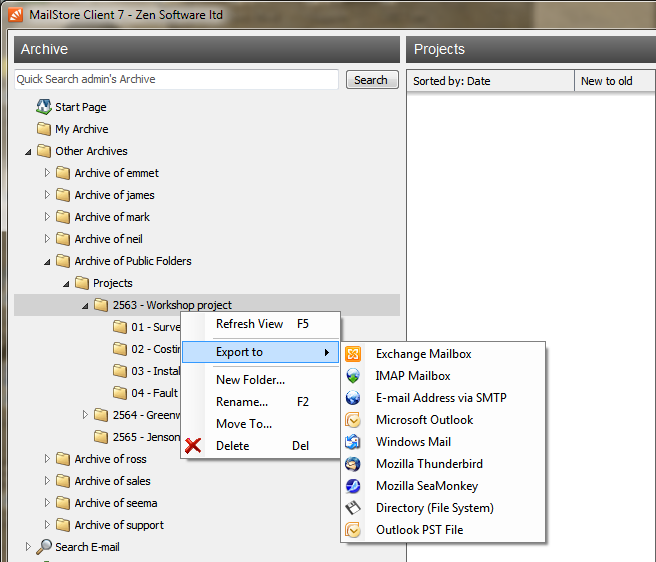Click the Outlook PST File icon
Screen dimensions: 656x562
tap(353, 530)
